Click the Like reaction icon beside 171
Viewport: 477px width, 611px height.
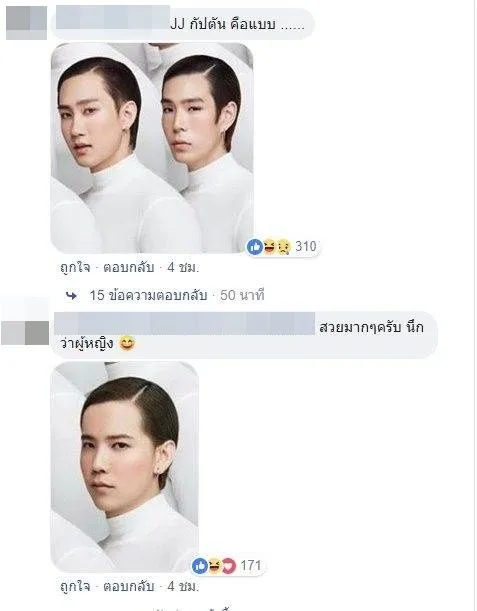[x=200, y=565]
